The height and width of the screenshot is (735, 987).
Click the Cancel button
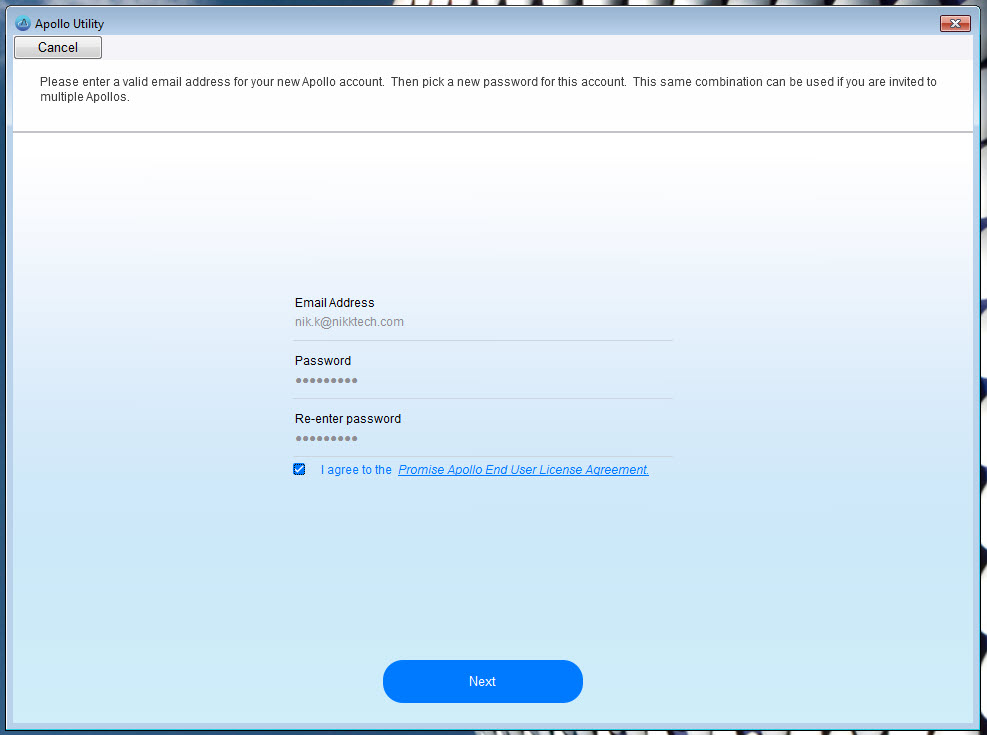58,47
